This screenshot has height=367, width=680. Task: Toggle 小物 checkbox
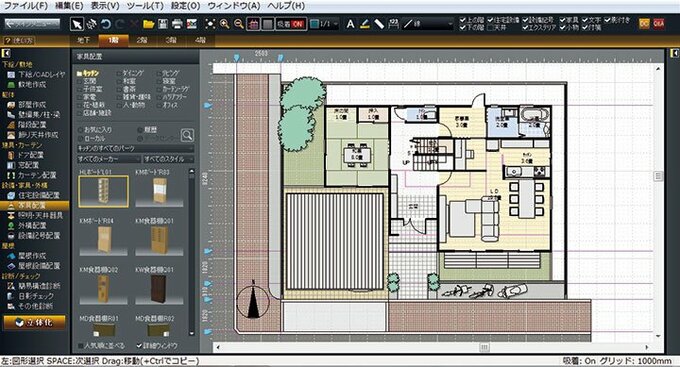562,27
